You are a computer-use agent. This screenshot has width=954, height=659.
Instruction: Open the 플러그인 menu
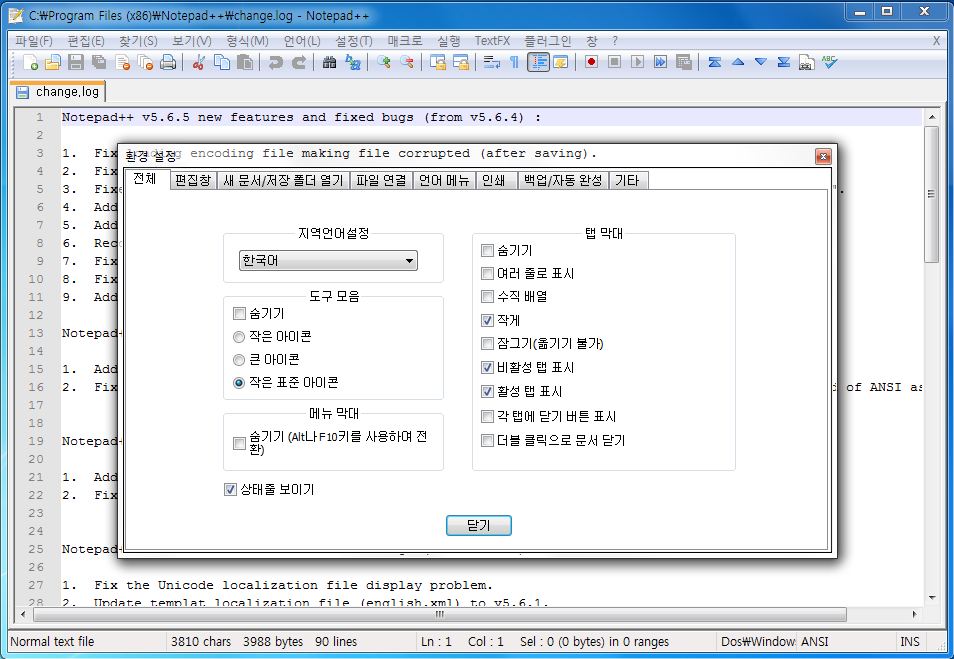(x=548, y=41)
